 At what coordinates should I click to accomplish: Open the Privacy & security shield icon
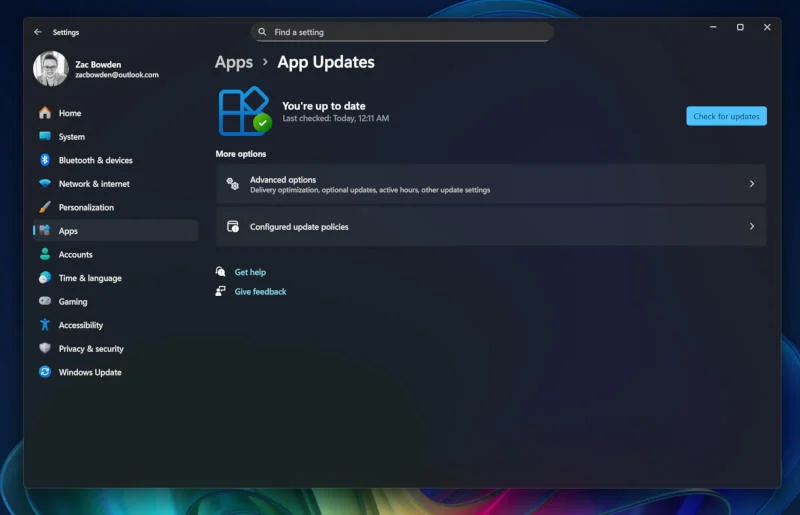coord(45,348)
